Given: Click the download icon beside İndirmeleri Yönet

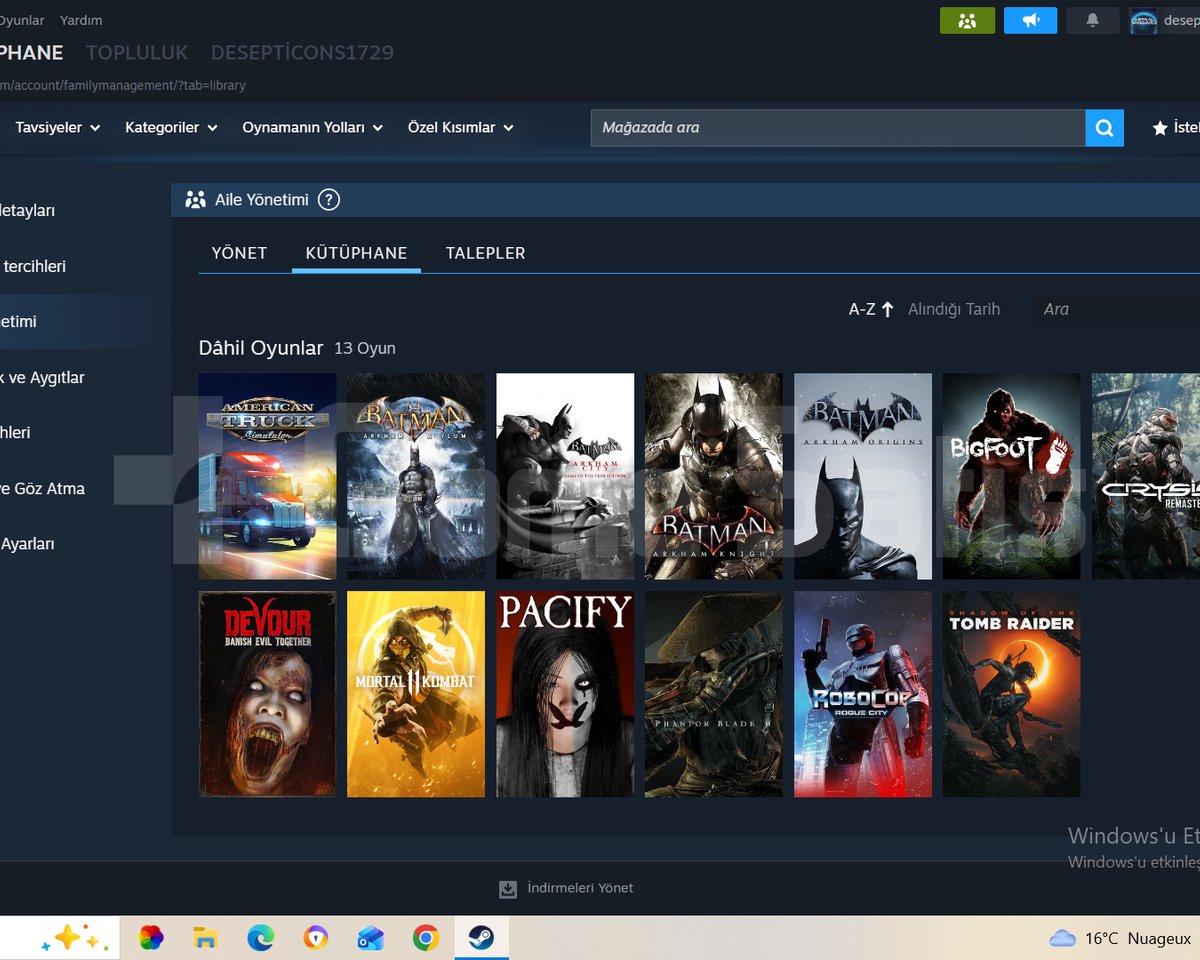Looking at the screenshot, I should 508,889.
